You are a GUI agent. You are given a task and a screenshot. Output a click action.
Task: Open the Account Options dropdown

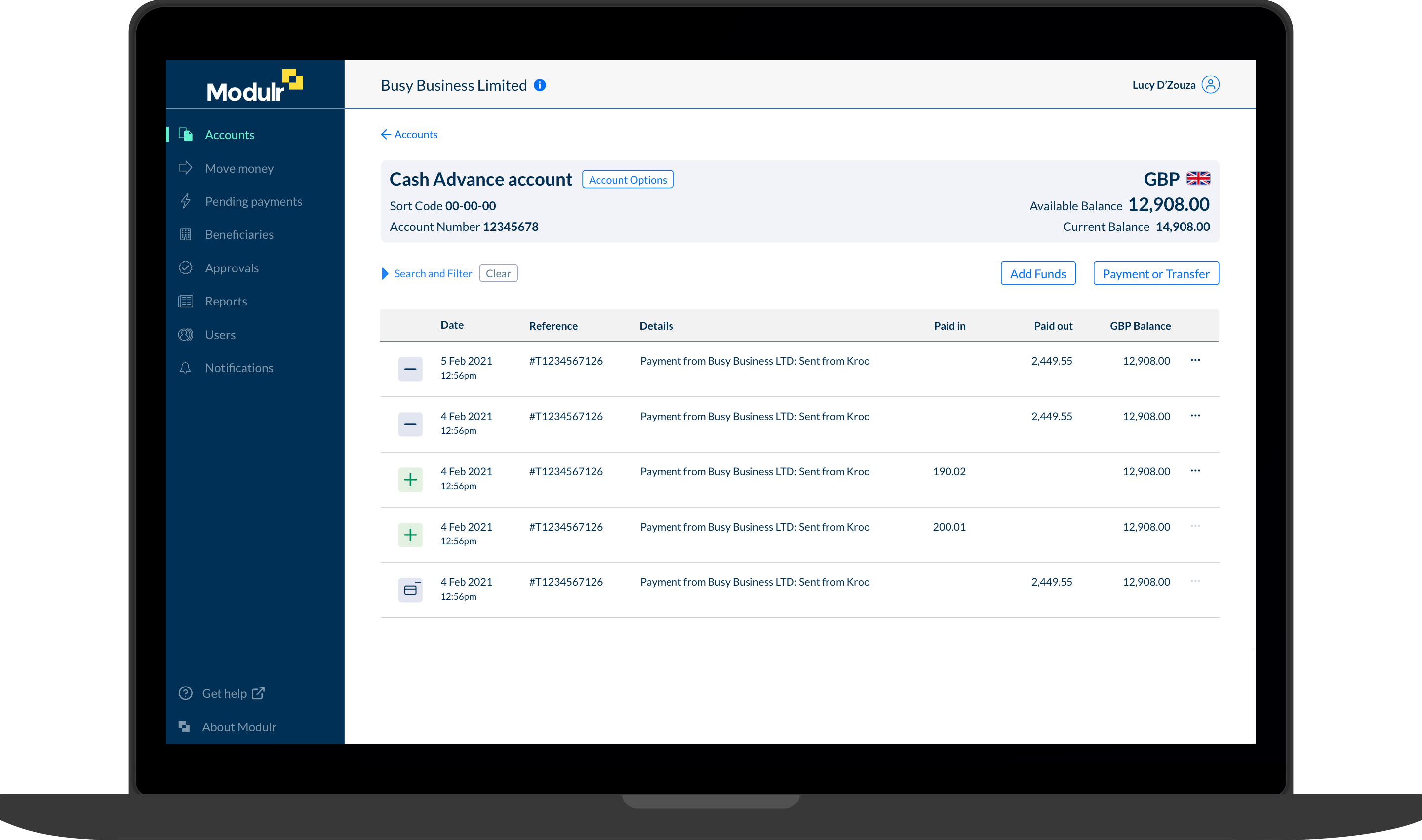(x=627, y=179)
